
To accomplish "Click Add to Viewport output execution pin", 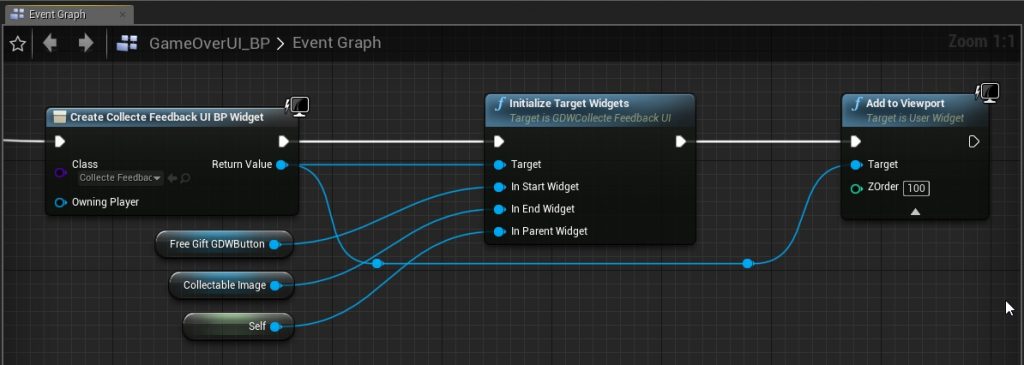I will click(974, 142).
